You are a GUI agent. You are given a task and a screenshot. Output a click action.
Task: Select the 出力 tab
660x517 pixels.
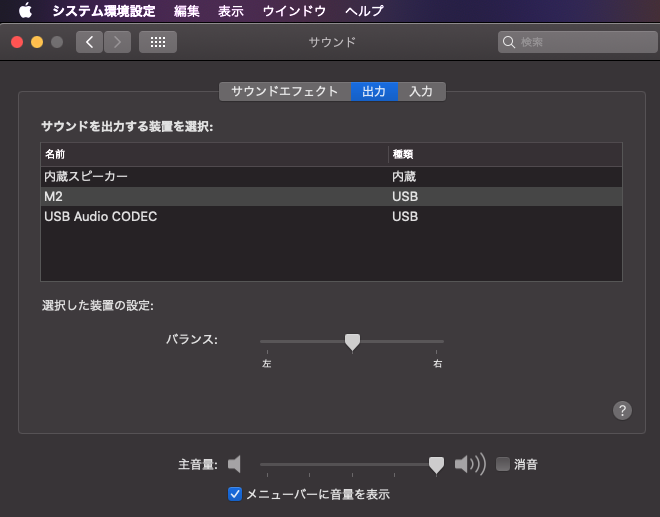(374, 91)
